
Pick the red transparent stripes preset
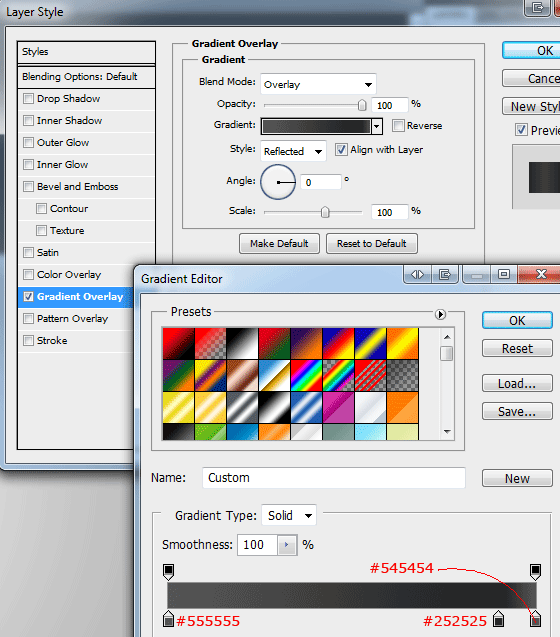[370, 375]
